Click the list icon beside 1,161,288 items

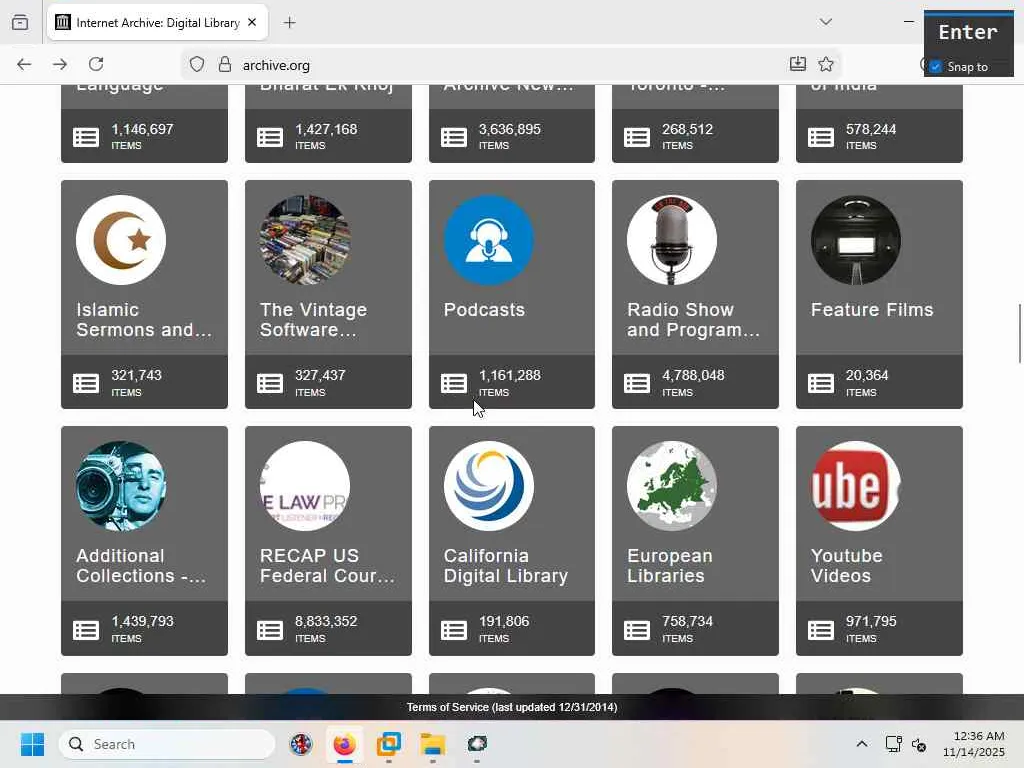tap(454, 383)
